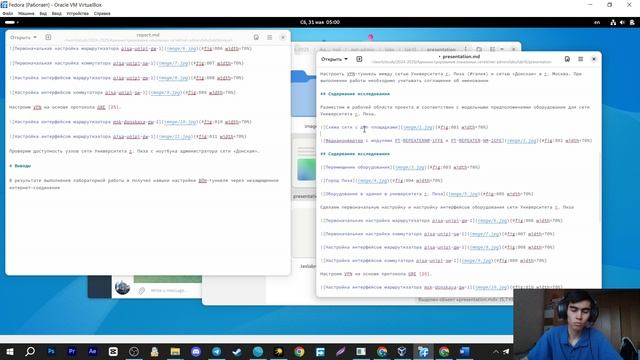The height and width of the screenshot is (360, 640).
Task: Click the '# Выводы' heading in report.md
Action: [x=20, y=166]
